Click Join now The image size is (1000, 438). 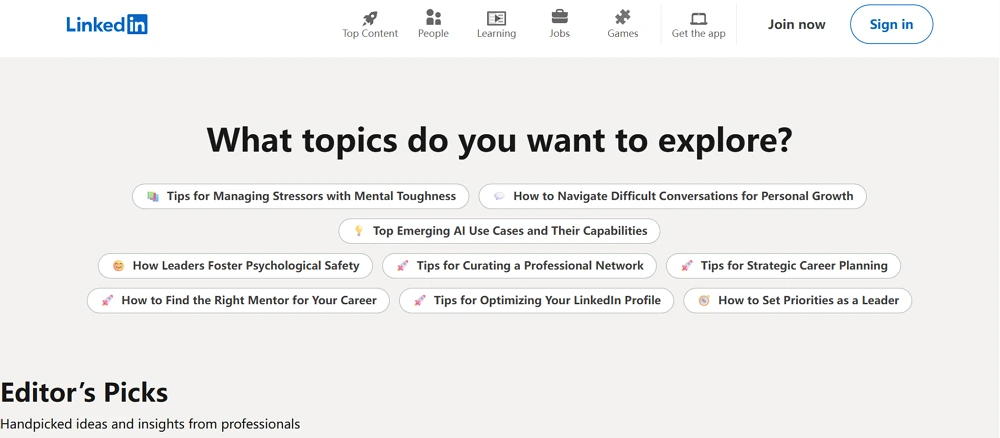(x=796, y=25)
